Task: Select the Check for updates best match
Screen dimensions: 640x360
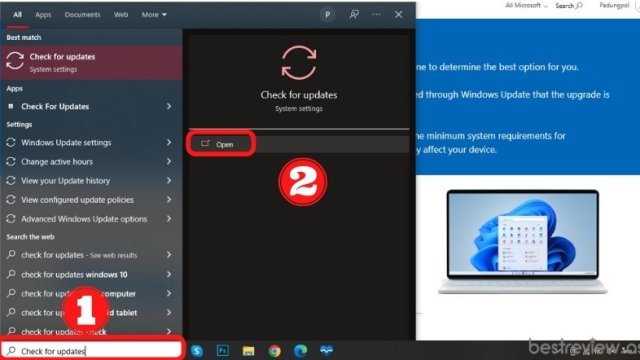Action: (91, 62)
